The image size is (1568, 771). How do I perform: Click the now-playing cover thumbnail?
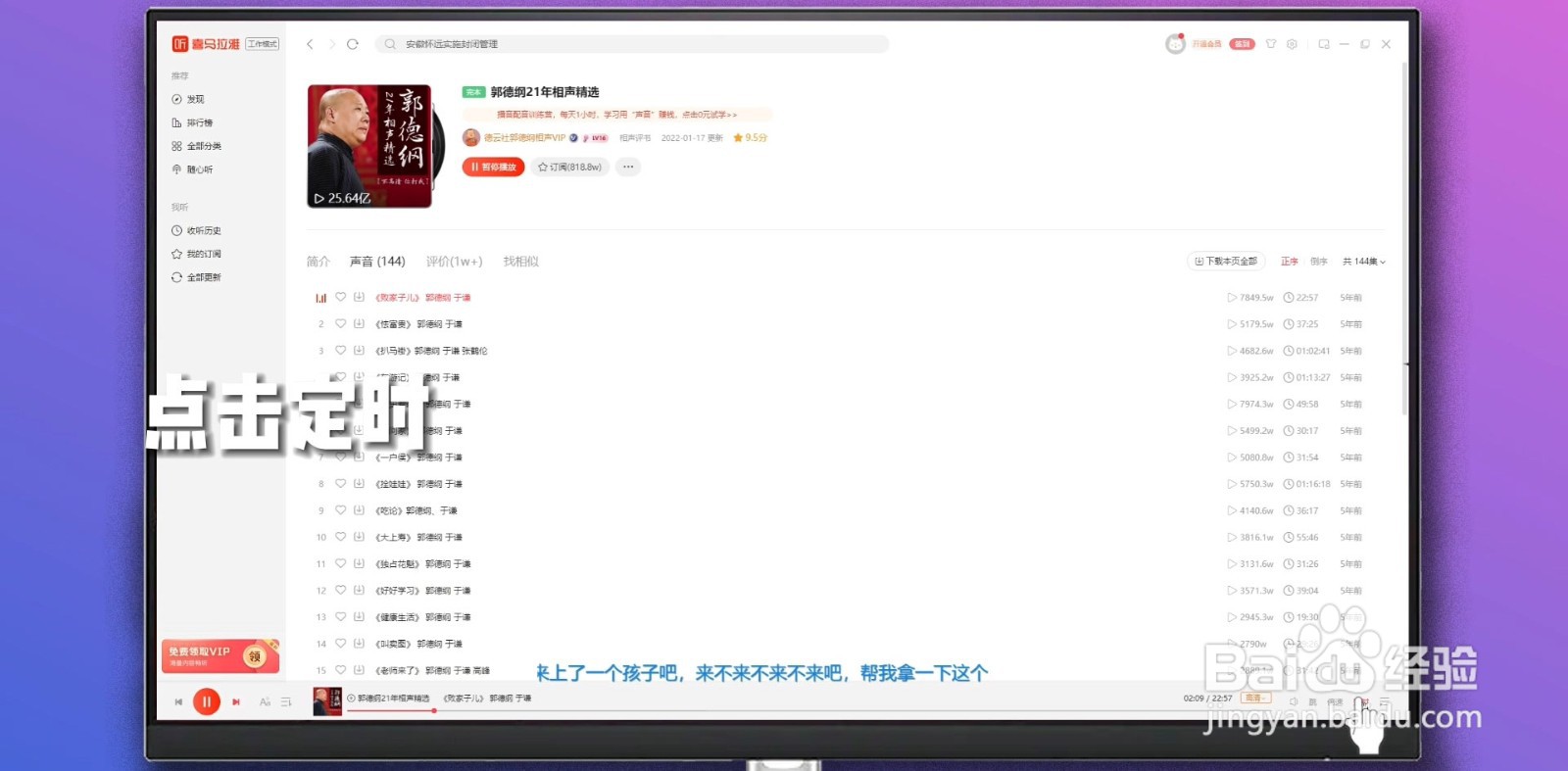327,701
